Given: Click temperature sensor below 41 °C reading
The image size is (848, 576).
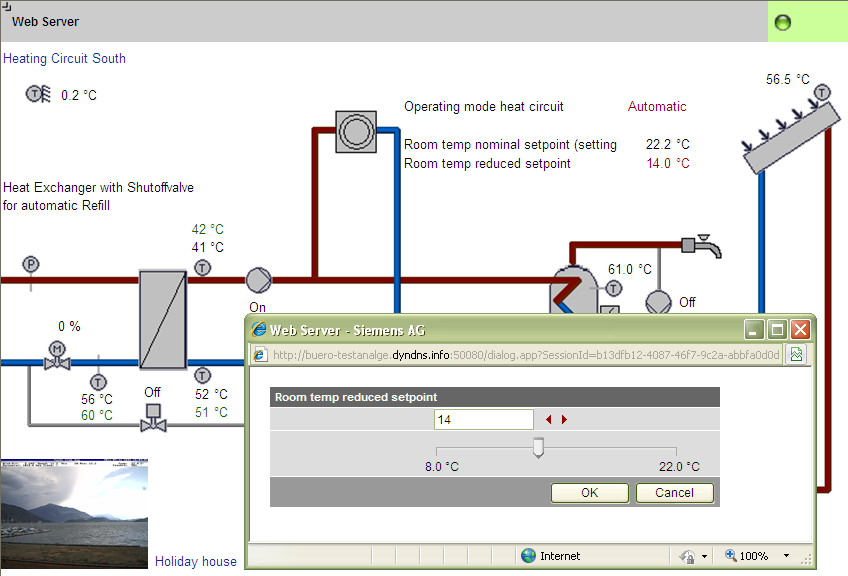Looking at the screenshot, I should point(202,267).
